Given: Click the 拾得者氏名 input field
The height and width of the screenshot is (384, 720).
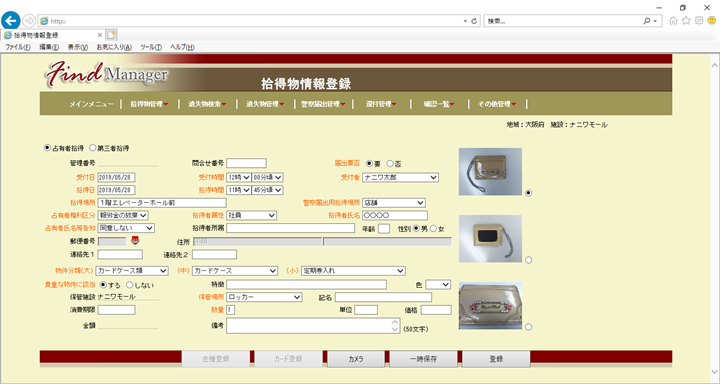Looking at the screenshot, I should [395, 215].
